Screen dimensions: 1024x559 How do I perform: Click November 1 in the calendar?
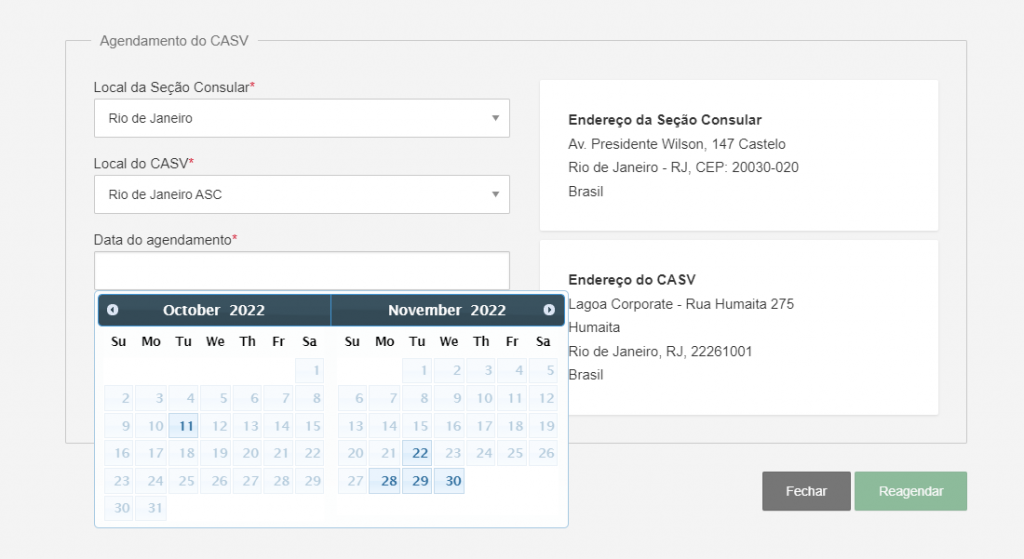pyautogui.click(x=418, y=371)
